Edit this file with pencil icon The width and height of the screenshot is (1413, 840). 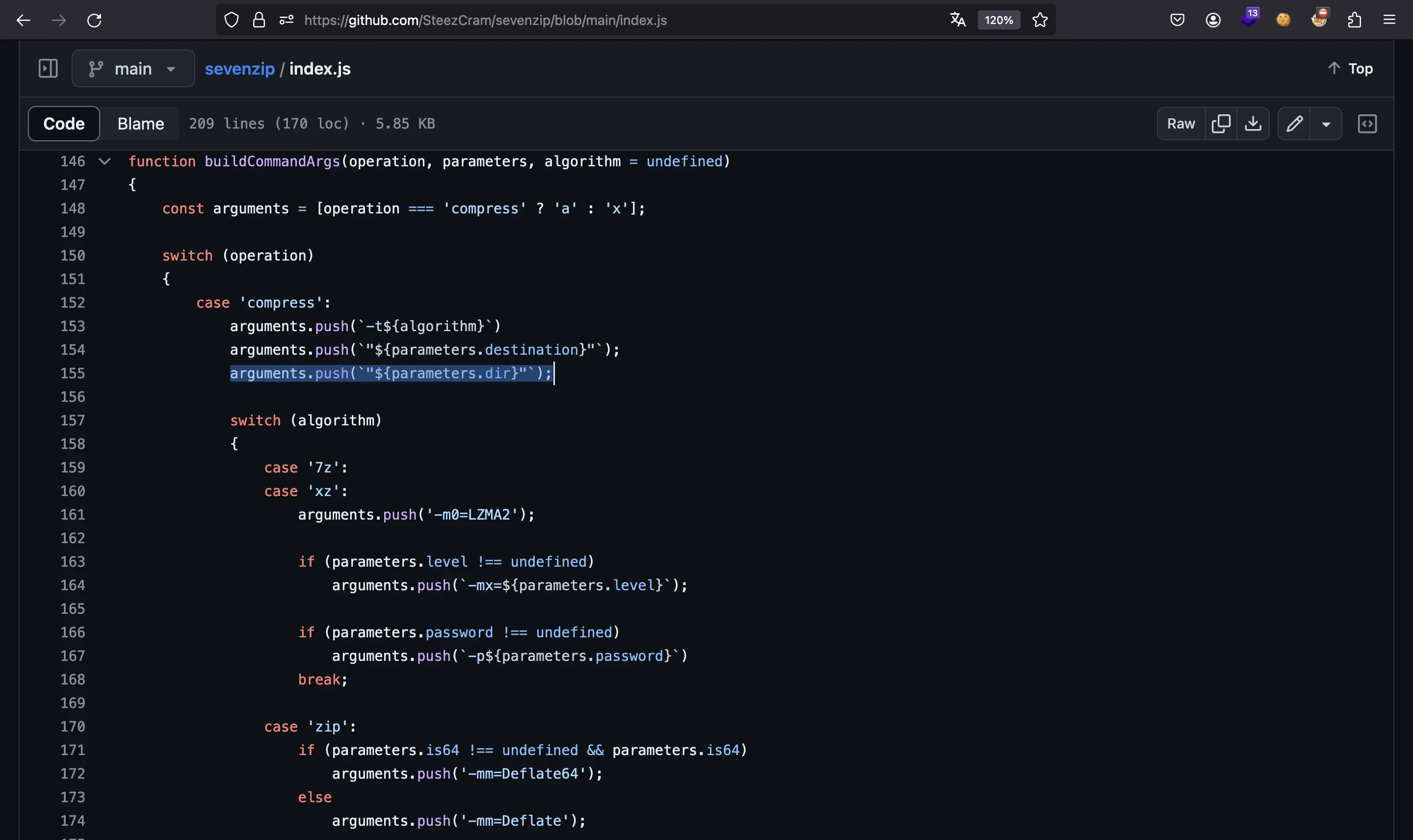coord(1294,123)
